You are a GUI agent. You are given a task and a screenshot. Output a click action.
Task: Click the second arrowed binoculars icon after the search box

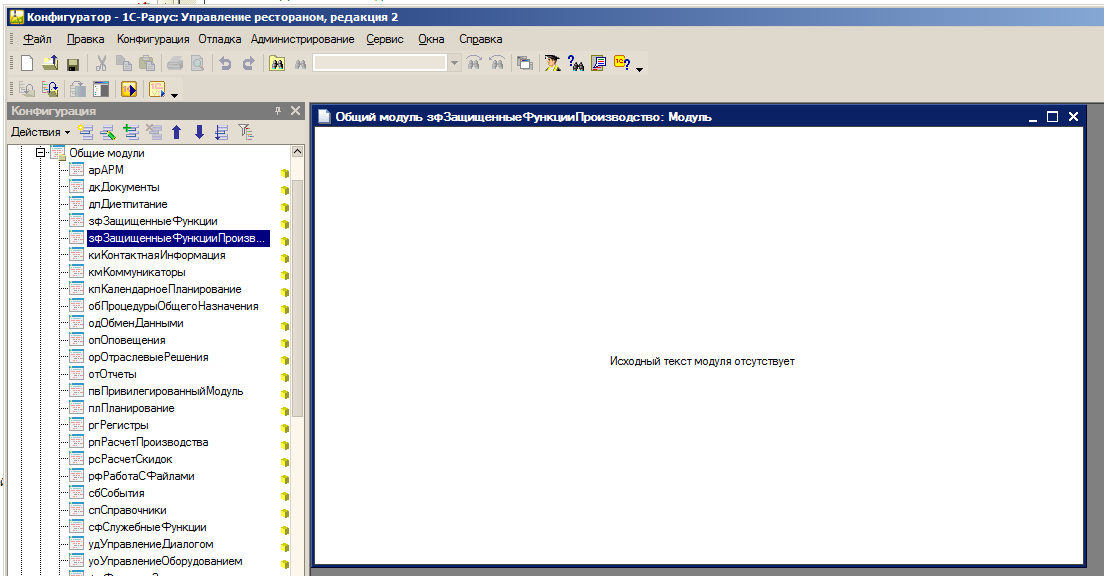point(497,63)
